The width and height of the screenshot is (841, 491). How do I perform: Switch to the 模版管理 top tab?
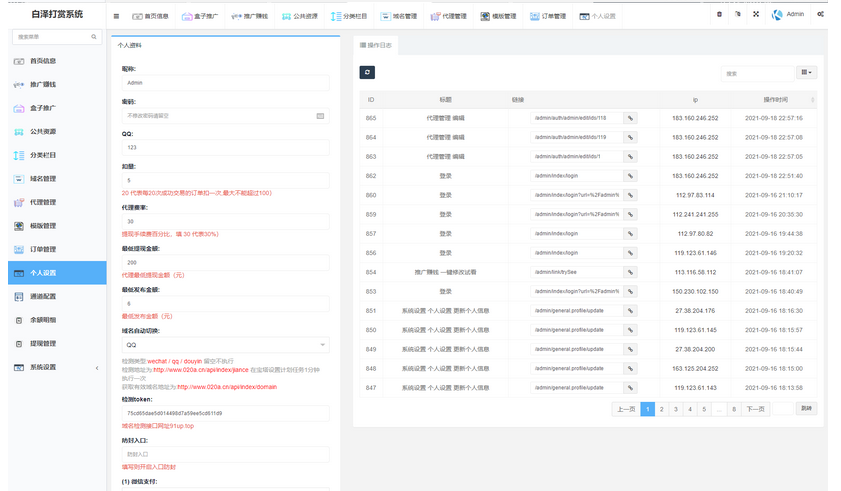tap(498, 16)
